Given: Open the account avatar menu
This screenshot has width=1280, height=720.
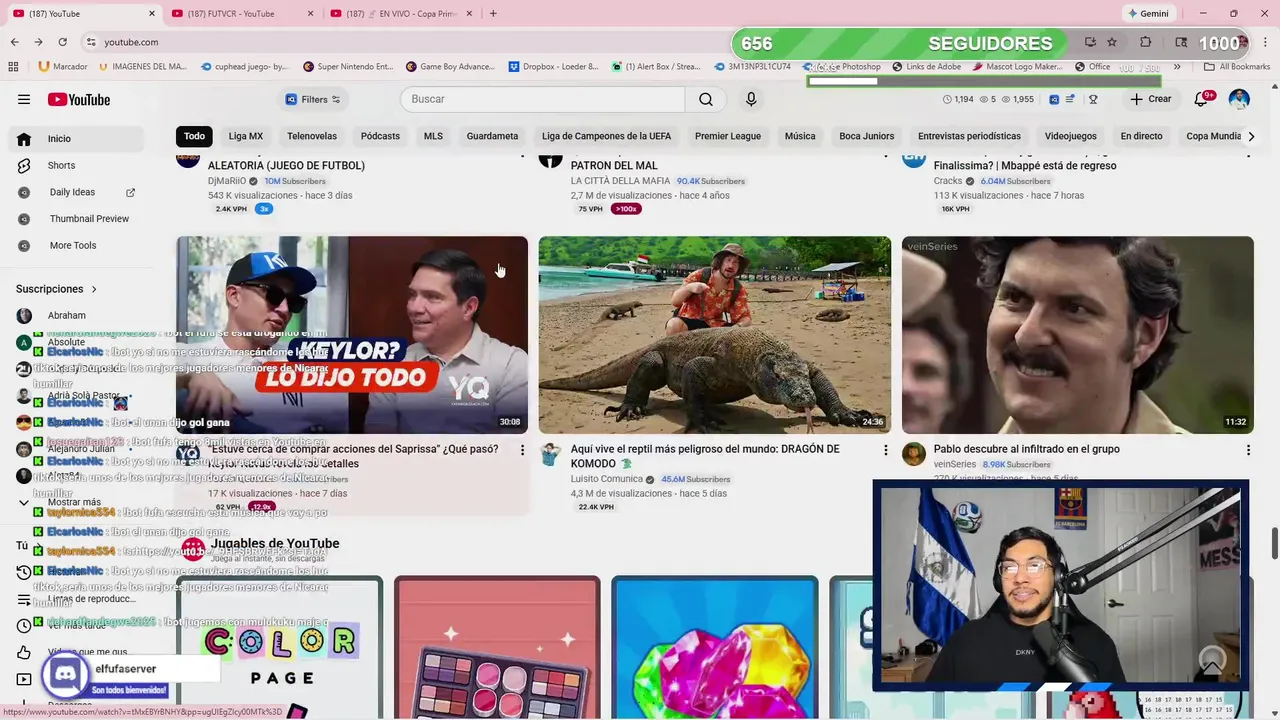Looking at the screenshot, I should 1239,99.
